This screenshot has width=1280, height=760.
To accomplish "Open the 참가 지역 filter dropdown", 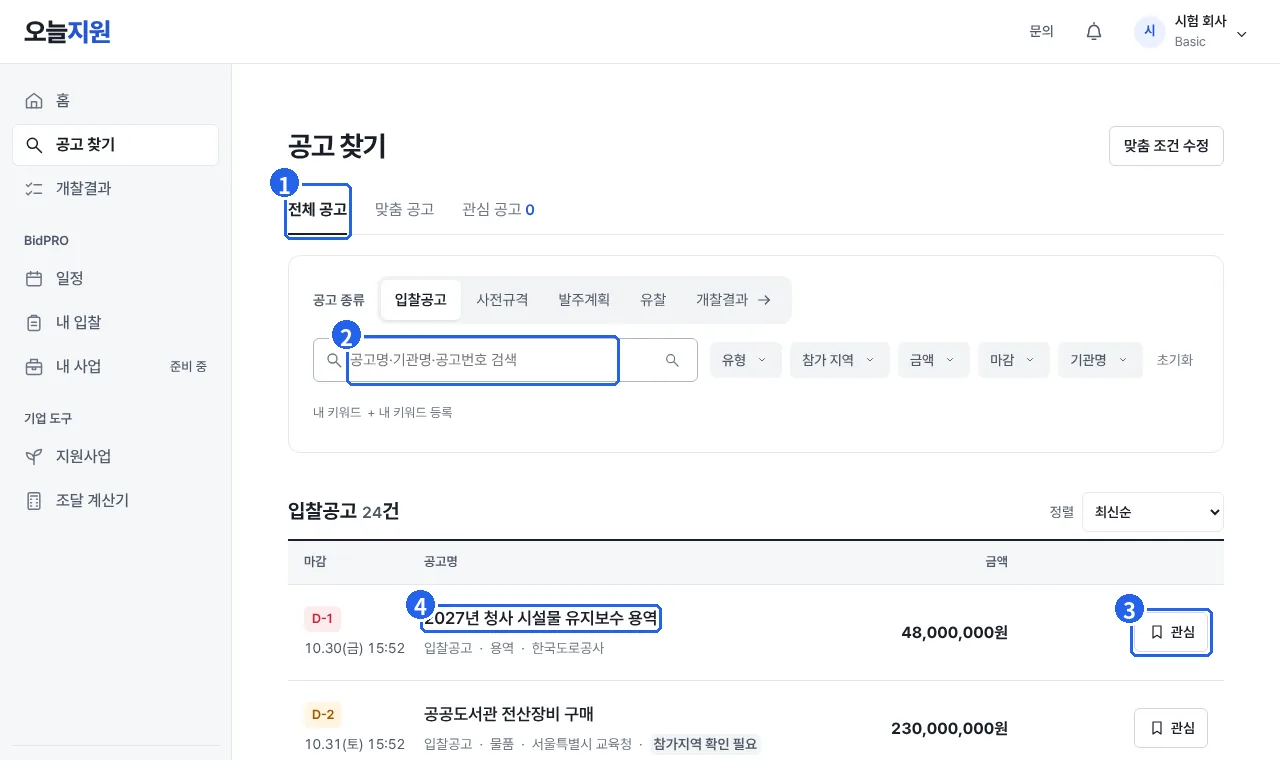I will [x=839, y=360].
